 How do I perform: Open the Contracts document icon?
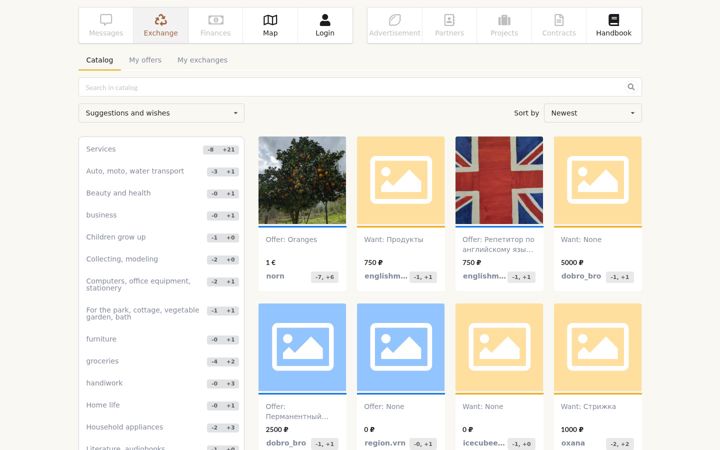[559, 20]
